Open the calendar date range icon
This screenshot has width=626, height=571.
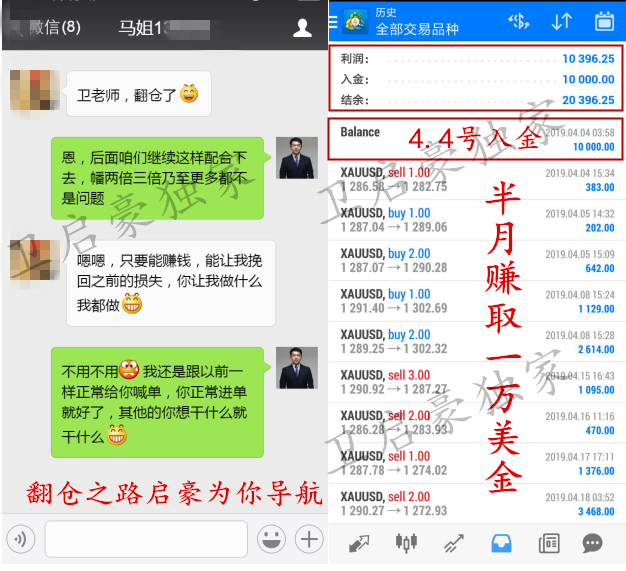pos(604,21)
